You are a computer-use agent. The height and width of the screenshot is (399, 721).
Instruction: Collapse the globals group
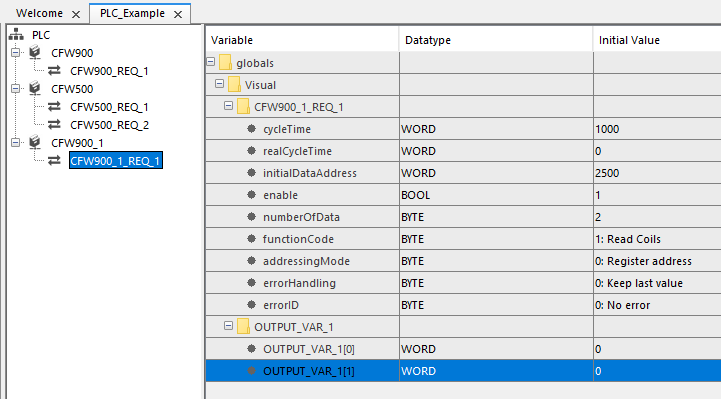coord(211,62)
